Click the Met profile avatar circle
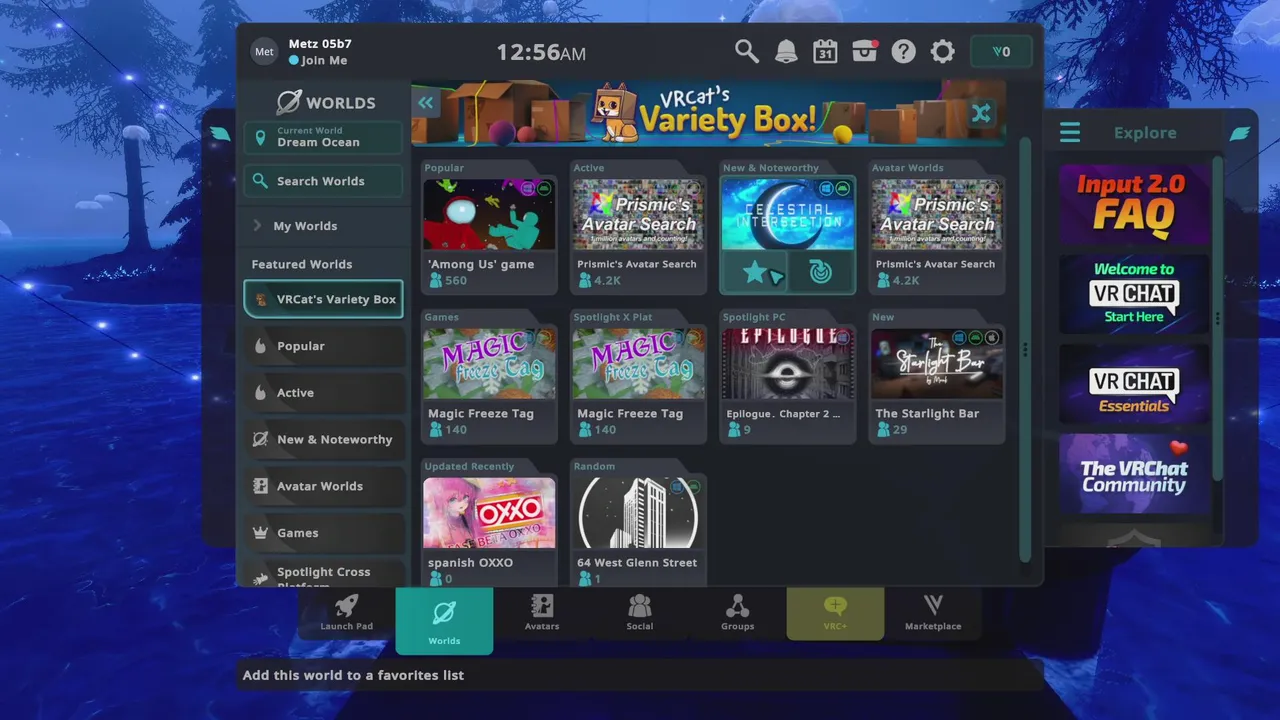The height and width of the screenshot is (720, 1280). click(x=264, y=52)
